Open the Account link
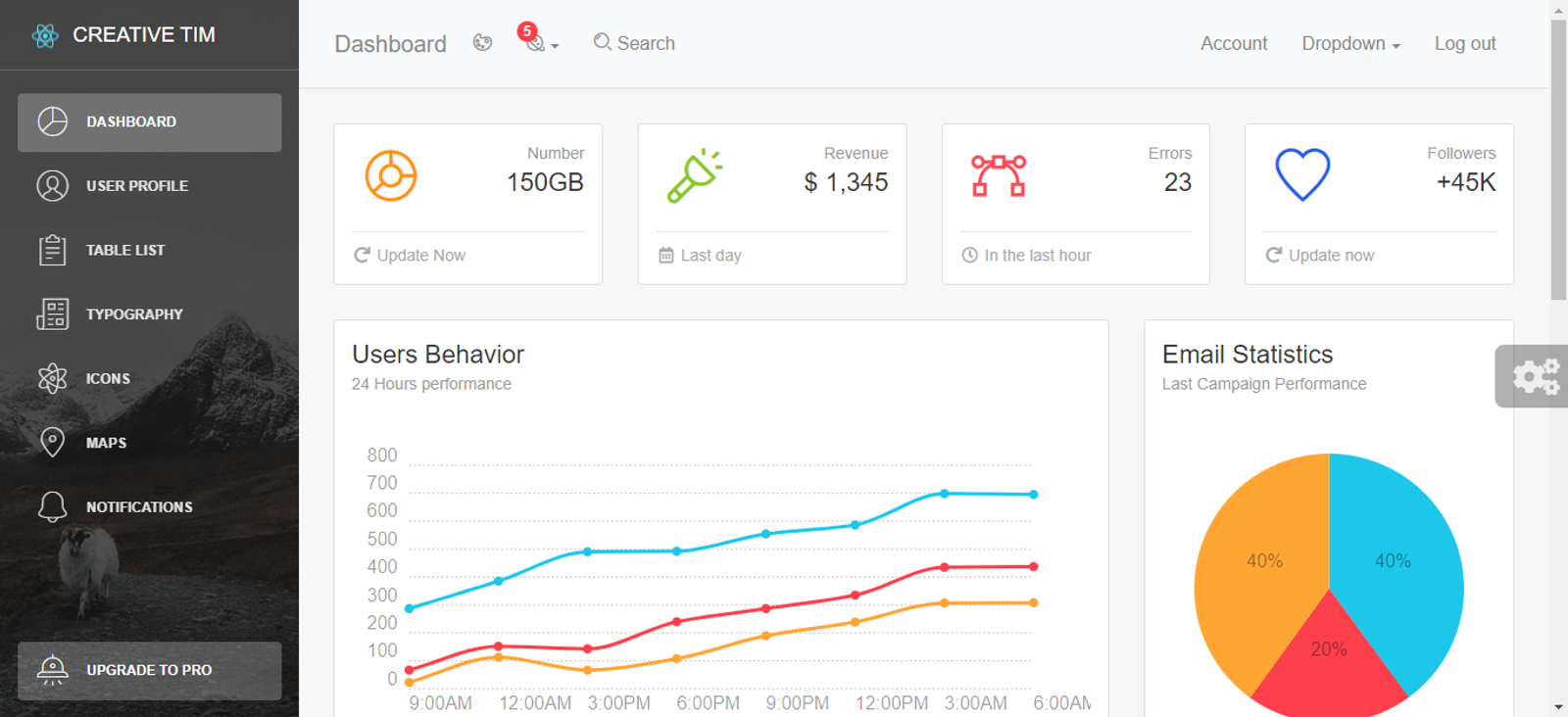Screen dimensions: 1568x717 point(1234,43)
